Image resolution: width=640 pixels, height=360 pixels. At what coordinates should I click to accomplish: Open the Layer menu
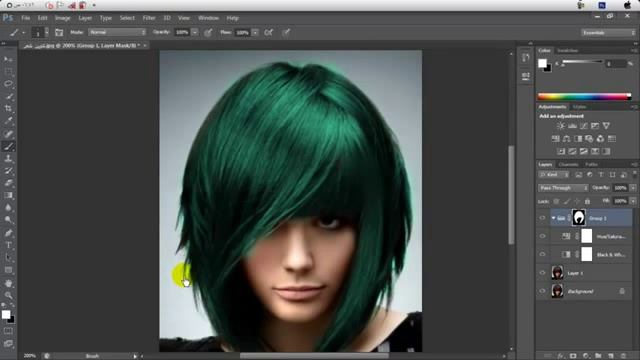coord(85,18)
